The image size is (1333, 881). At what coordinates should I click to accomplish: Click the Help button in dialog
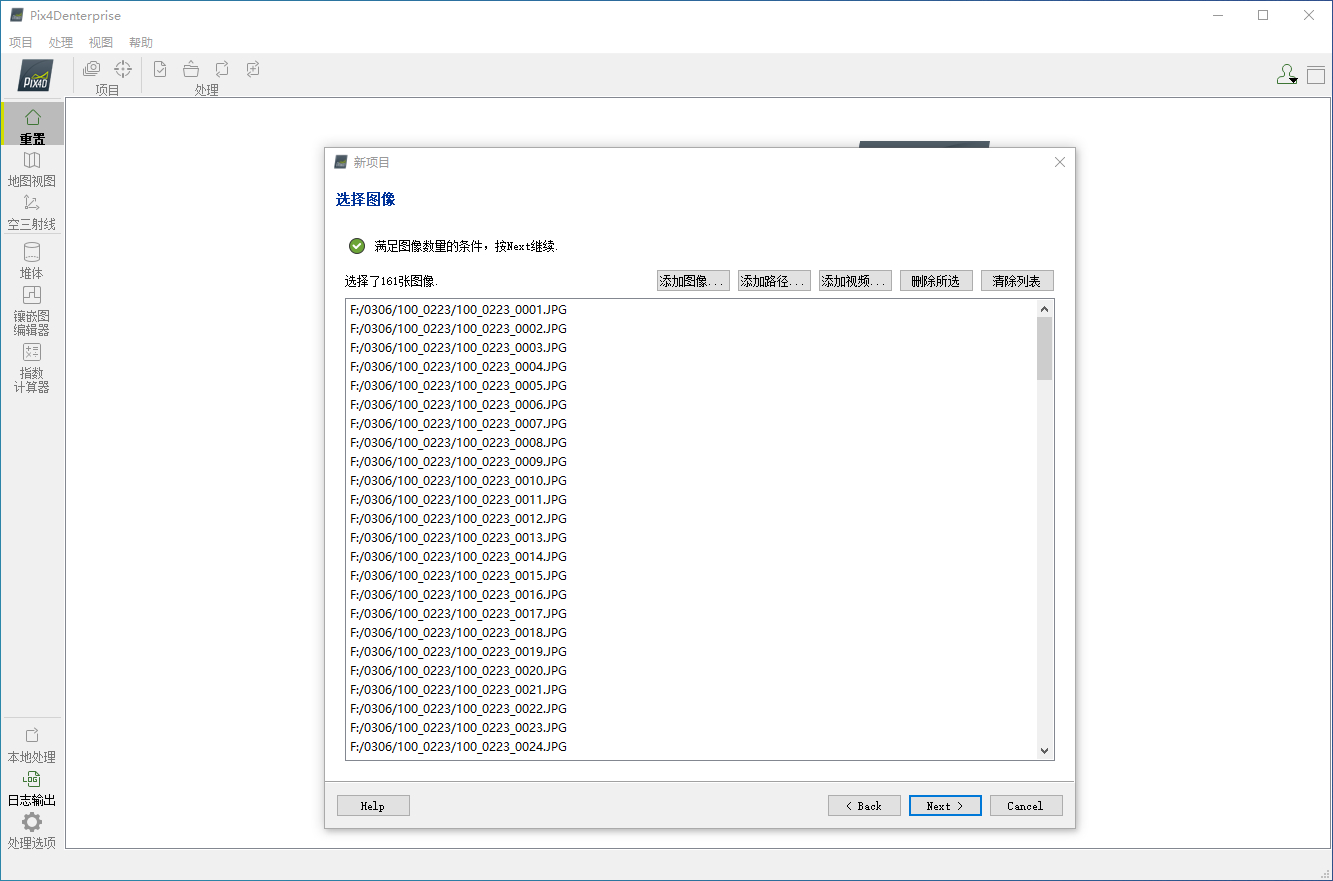click(373, 806)
